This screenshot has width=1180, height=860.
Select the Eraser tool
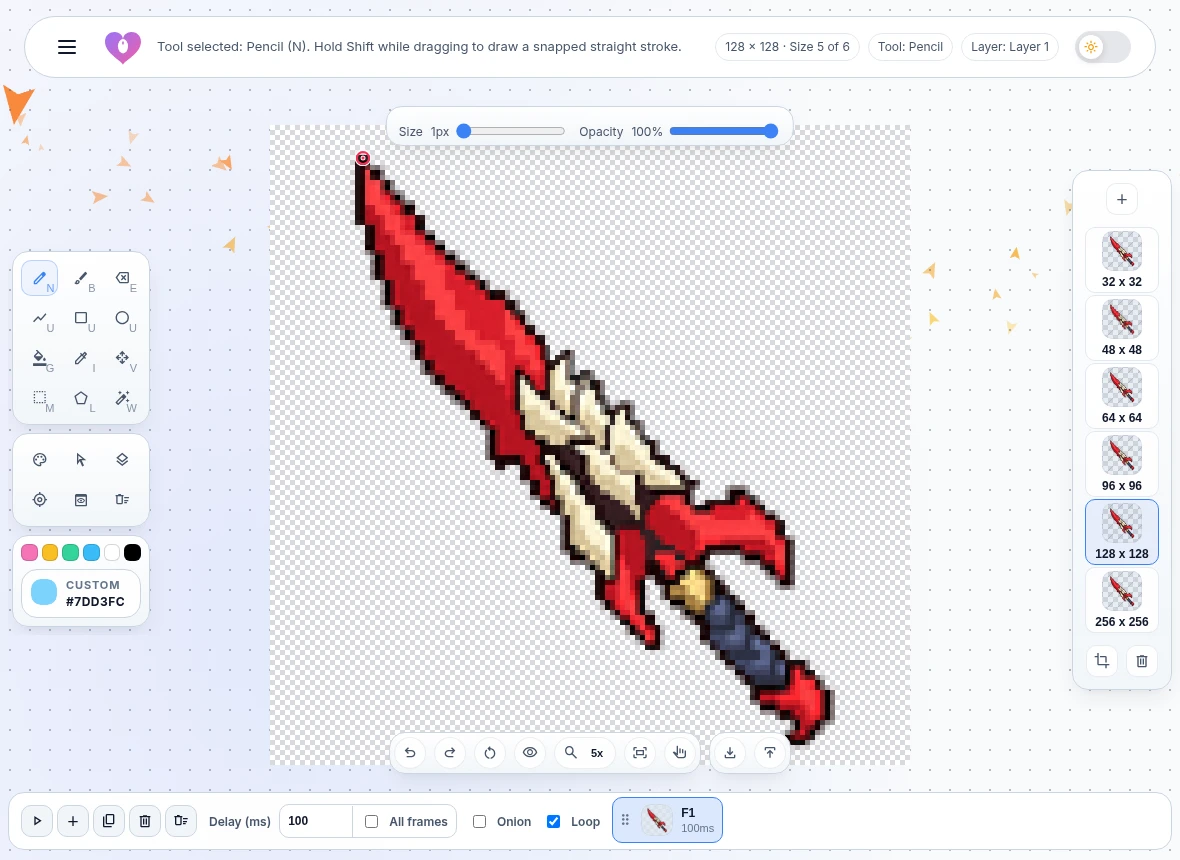[123, 278]
